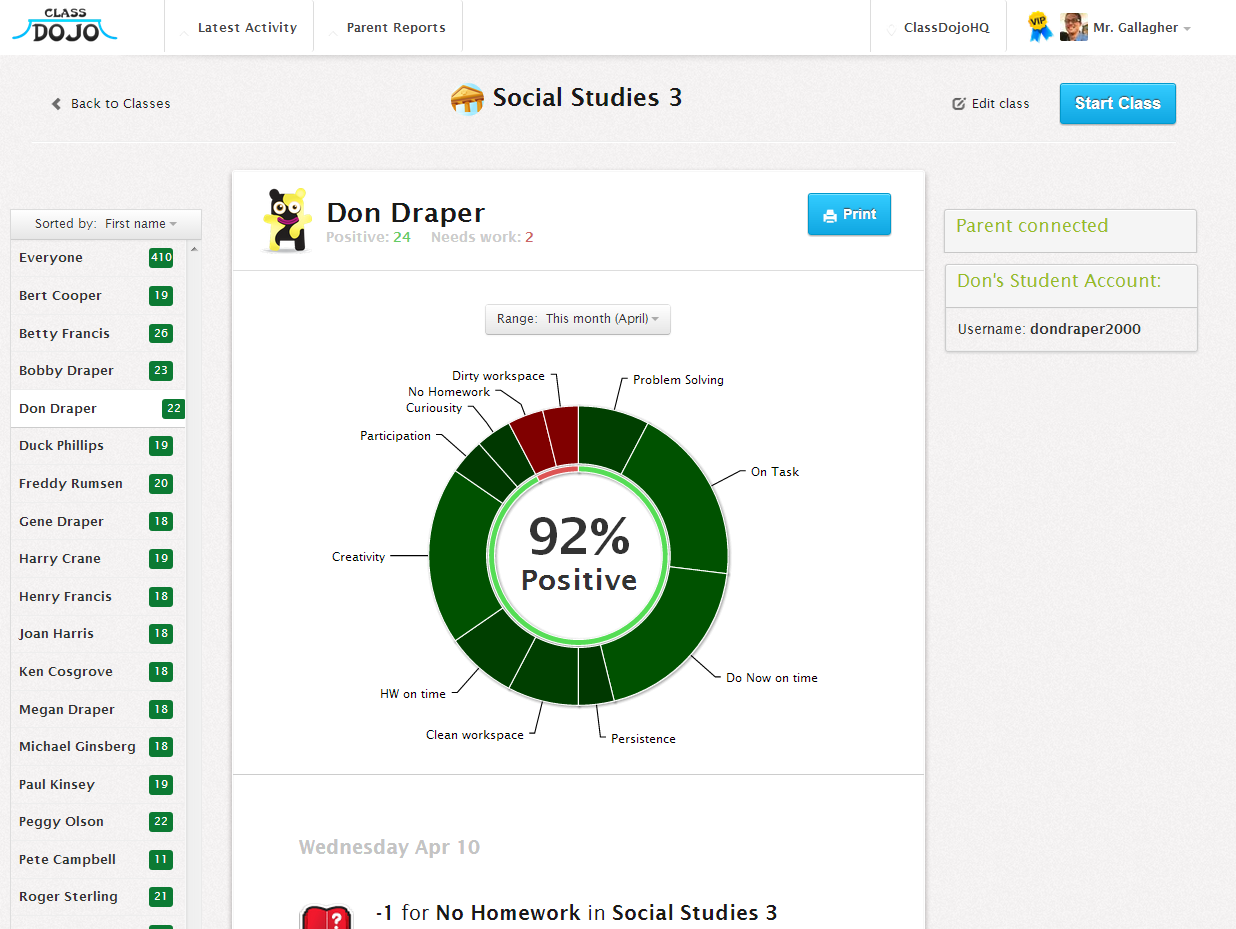Select Bobby Draper in student list
The height and width of the screenshot is (929, 1236).
[x=97, y=371]
